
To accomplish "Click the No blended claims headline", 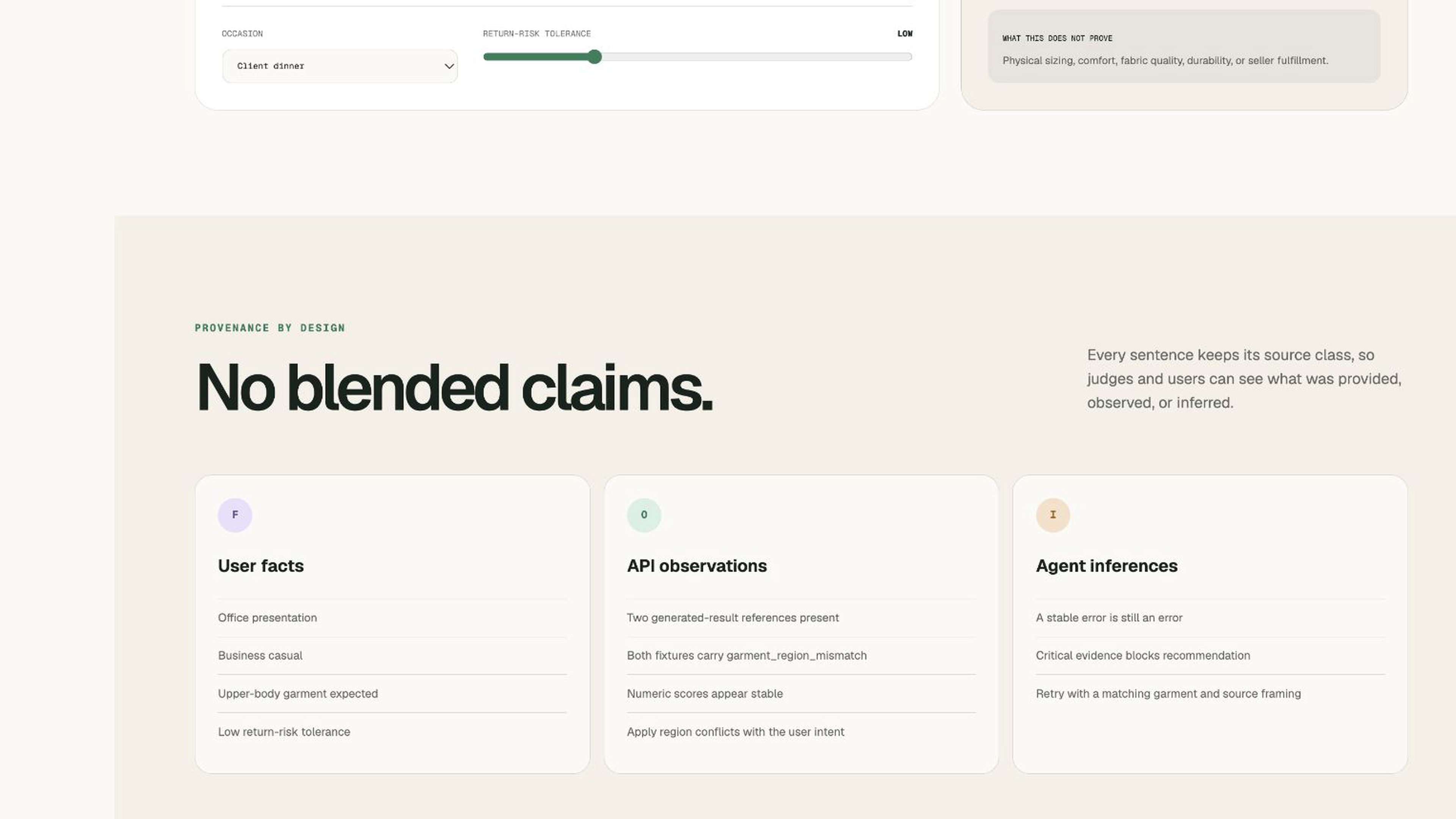I will 455,388.
